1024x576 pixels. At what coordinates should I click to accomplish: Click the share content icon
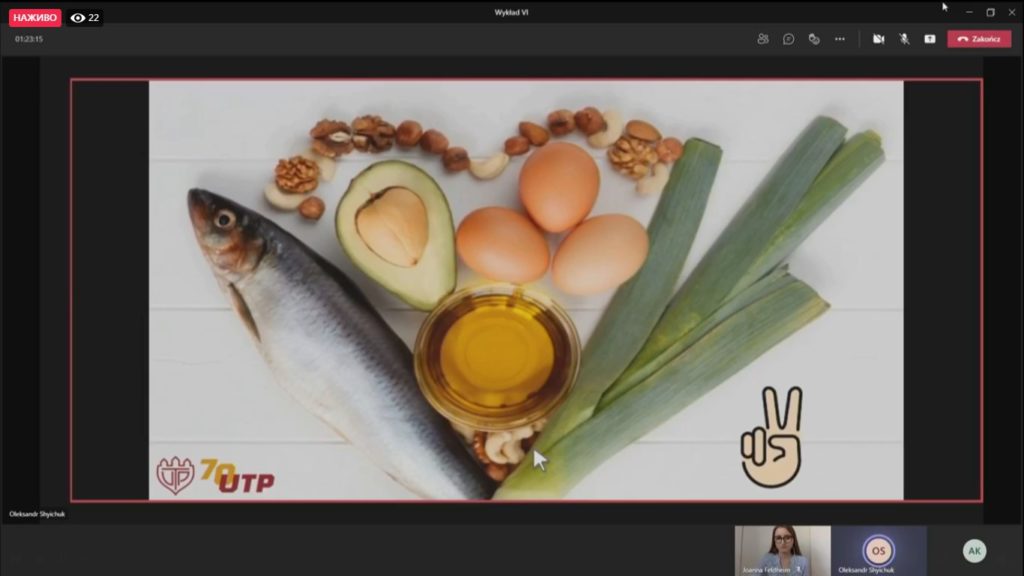(x=930, y=39)
